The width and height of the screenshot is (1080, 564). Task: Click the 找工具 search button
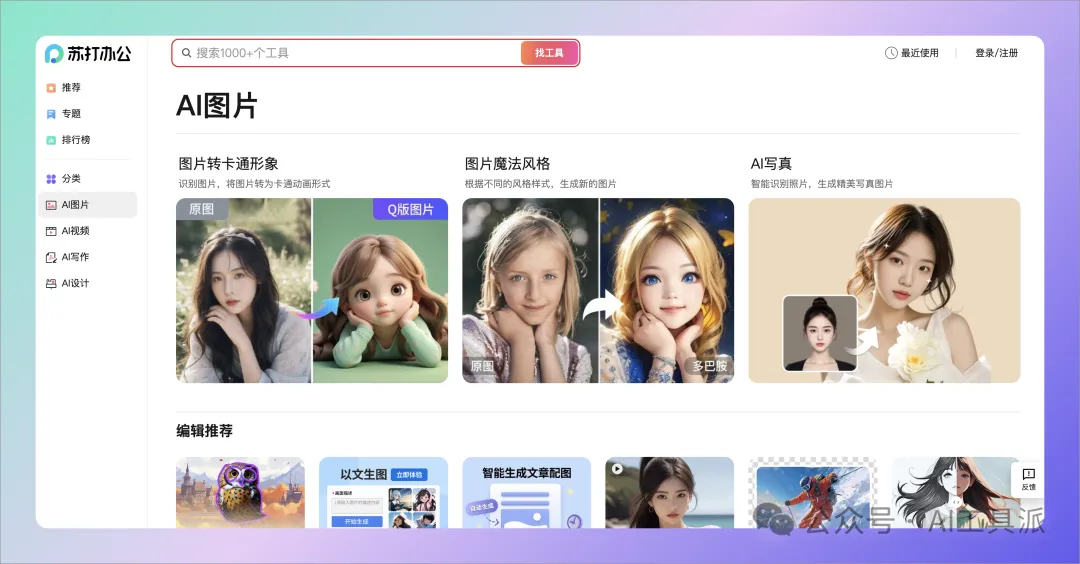click(549, 53)
